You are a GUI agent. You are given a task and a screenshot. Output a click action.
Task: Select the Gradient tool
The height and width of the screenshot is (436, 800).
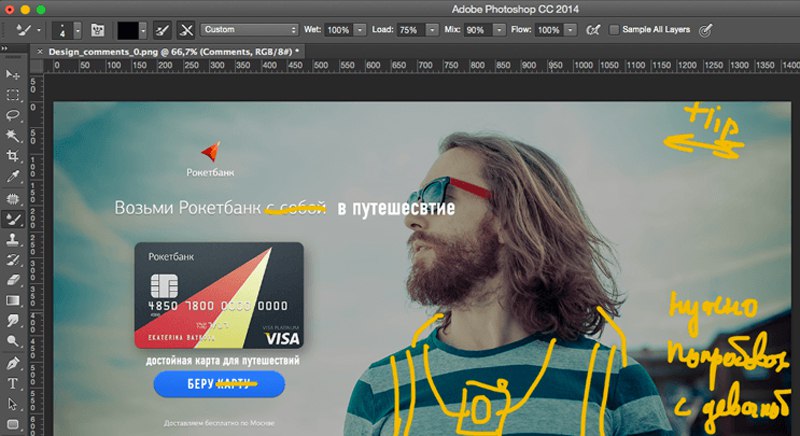13,300
